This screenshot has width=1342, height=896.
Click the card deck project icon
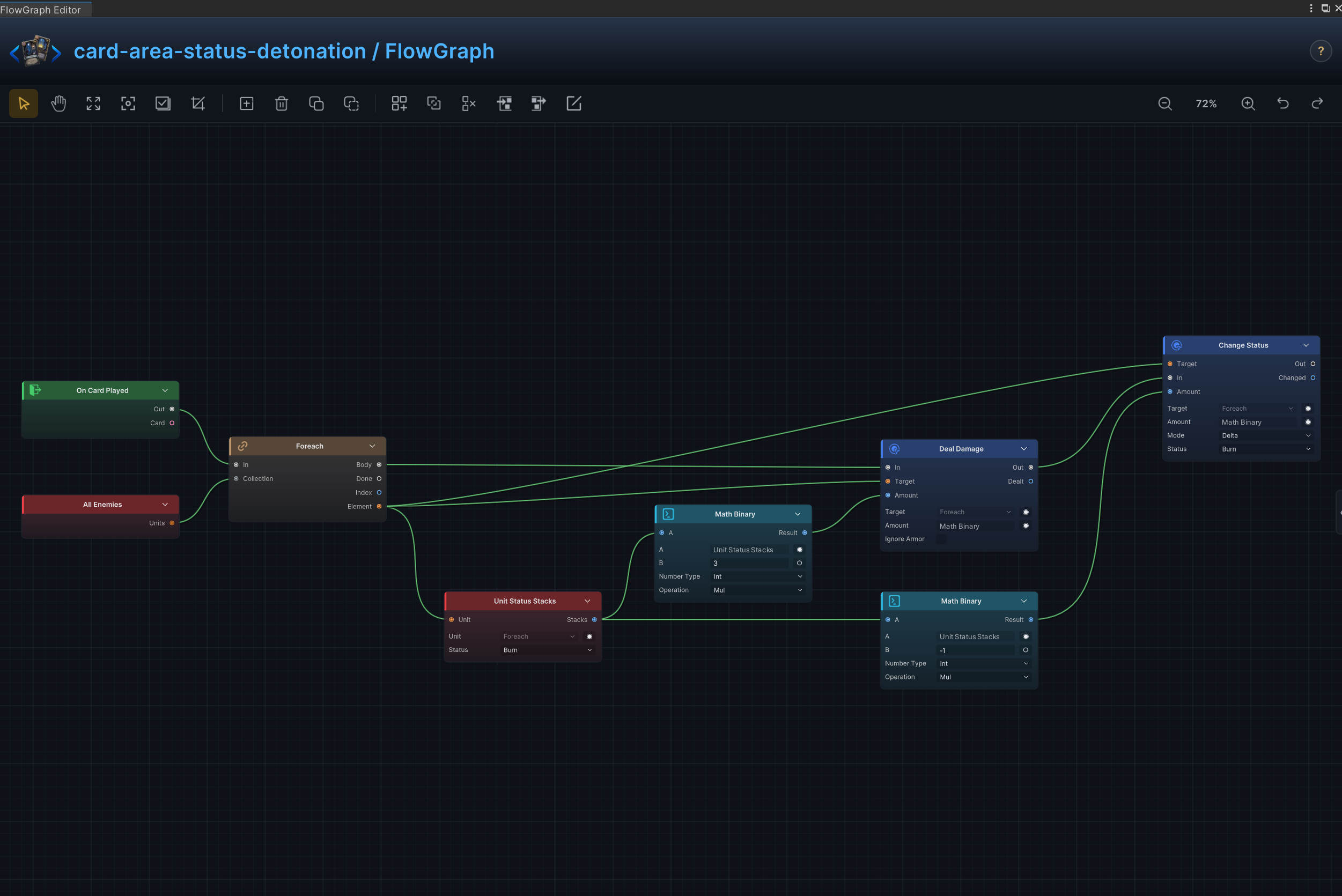[x=35, y=50]
